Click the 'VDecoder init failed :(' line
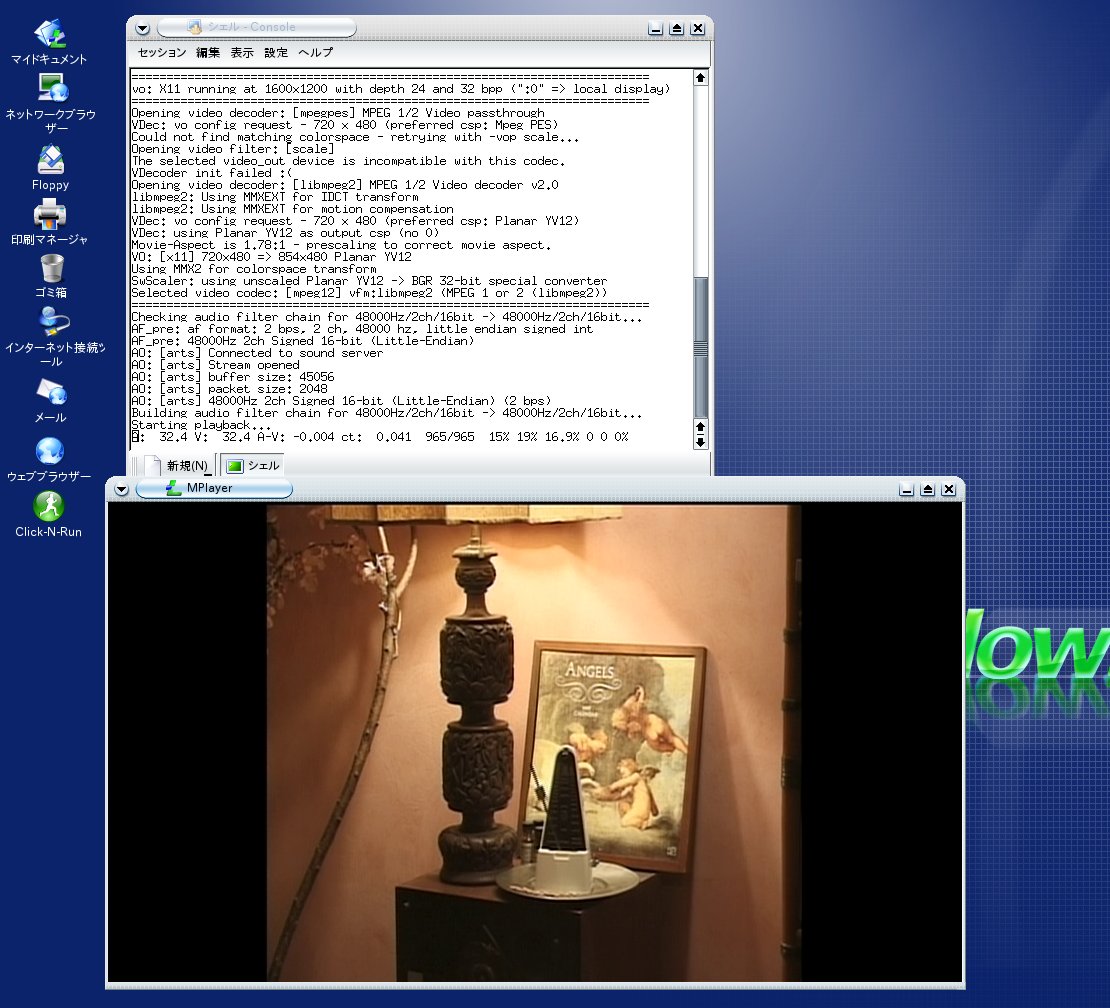The height and width of the screenshot is (1008, 1110). (212, 173)
